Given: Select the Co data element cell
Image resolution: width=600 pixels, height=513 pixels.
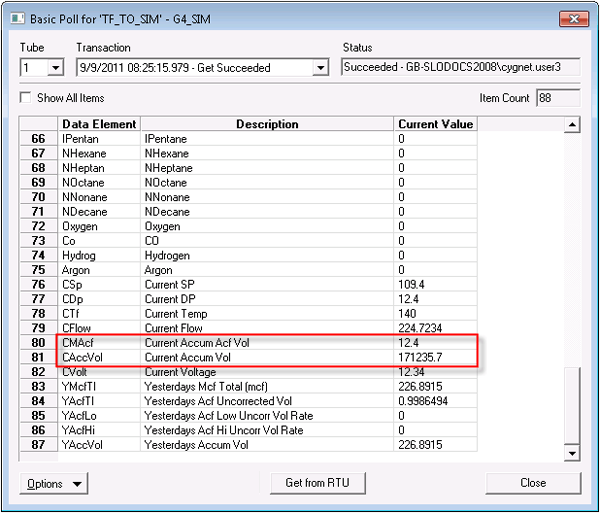Looking at the screenshot, I should click(x=99, y=241).
